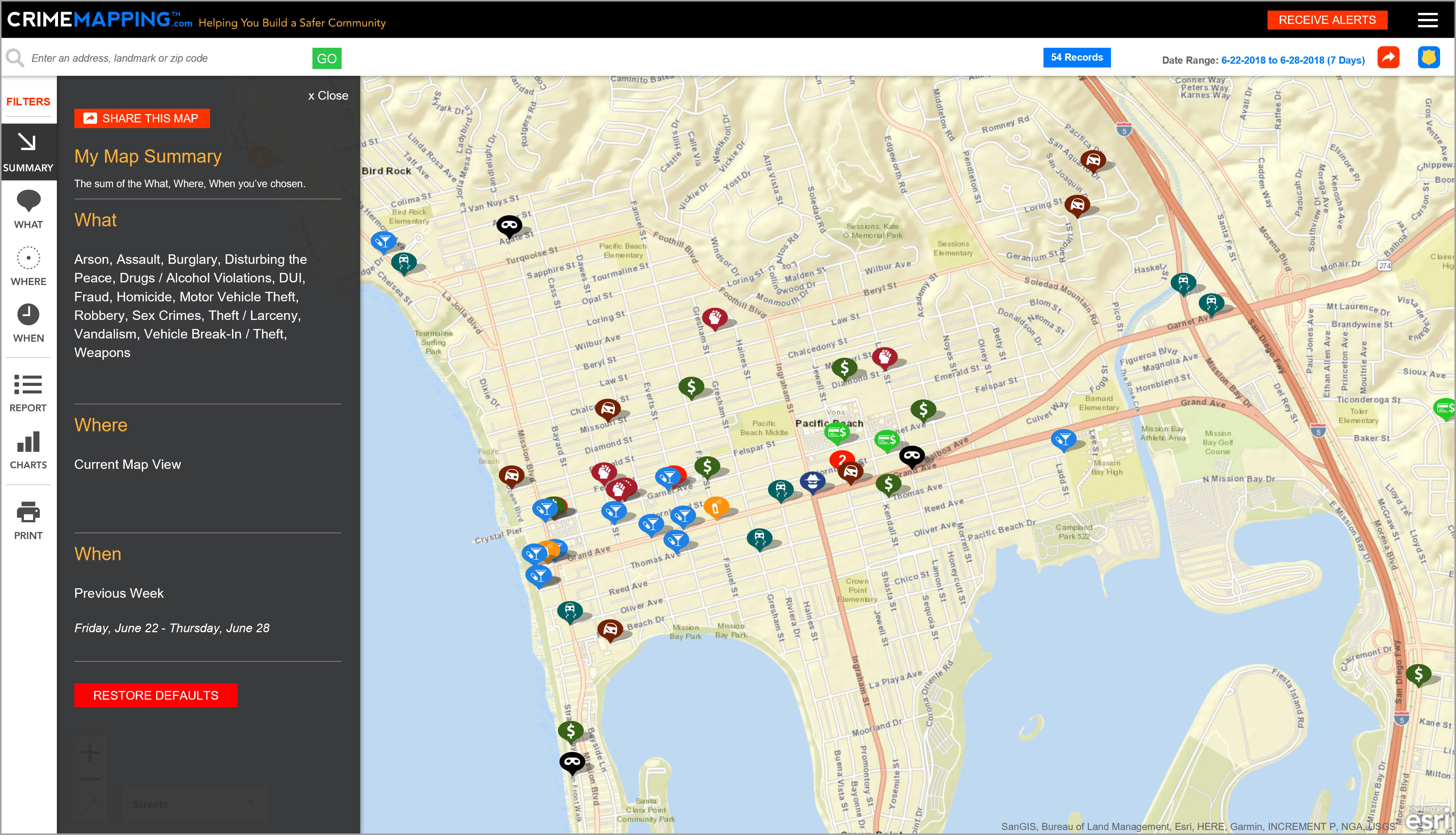This screenshot has height=835, width=1456.
Task: Click the green GO button
Action: pyautogui.click(x=326, y=58)
